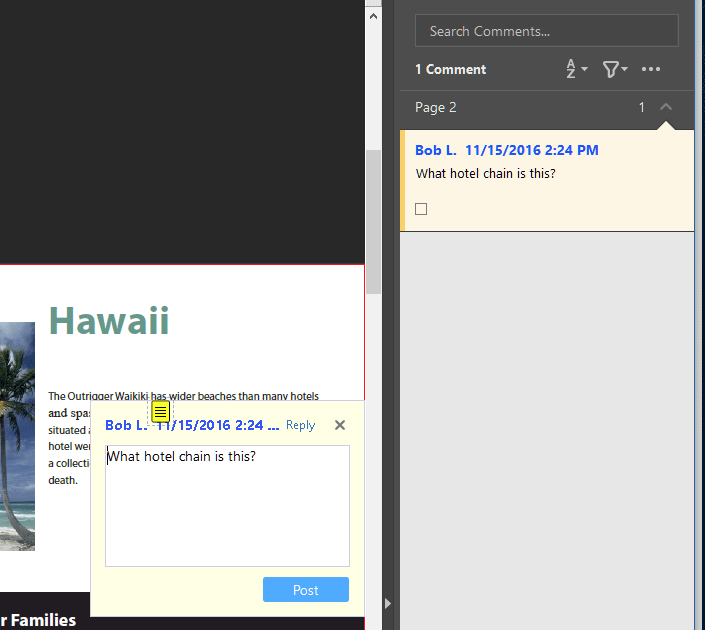Open the filter comments funnel menu
The image size is (705, 630).
pyautogui.click(x=614, y=69)
